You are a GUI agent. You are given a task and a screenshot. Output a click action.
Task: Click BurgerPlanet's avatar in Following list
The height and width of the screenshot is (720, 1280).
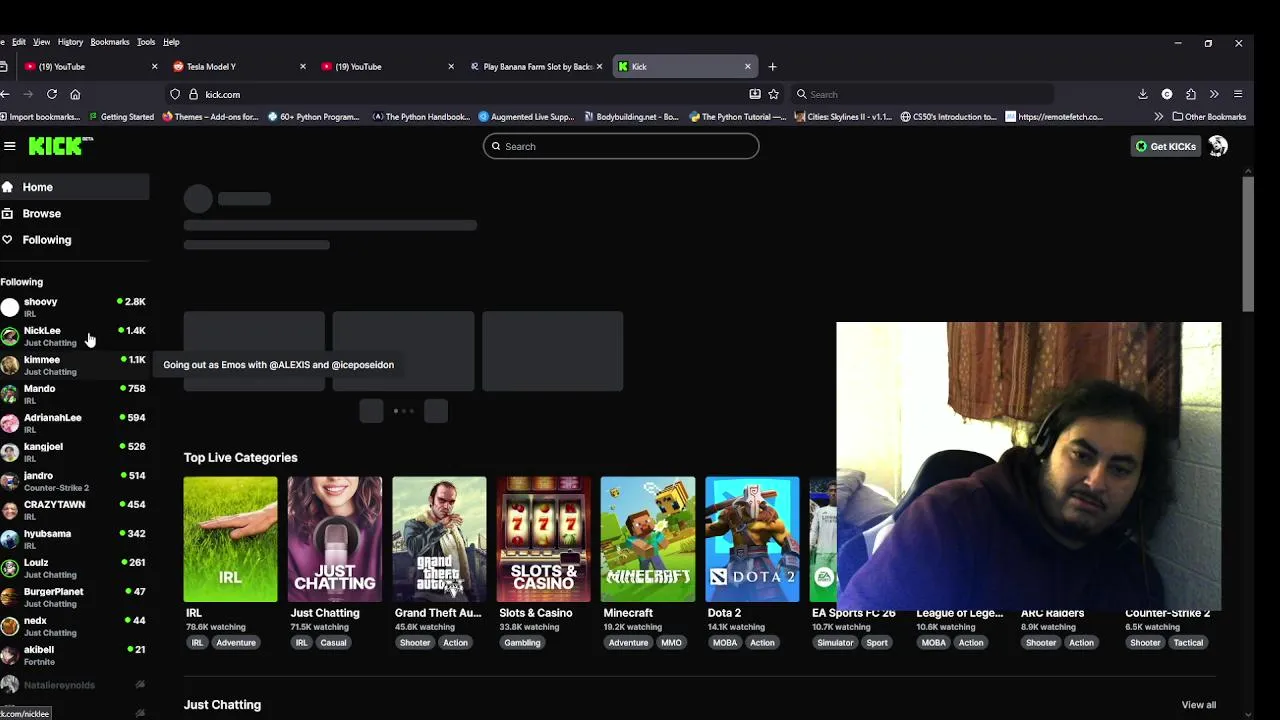[10, 597]
